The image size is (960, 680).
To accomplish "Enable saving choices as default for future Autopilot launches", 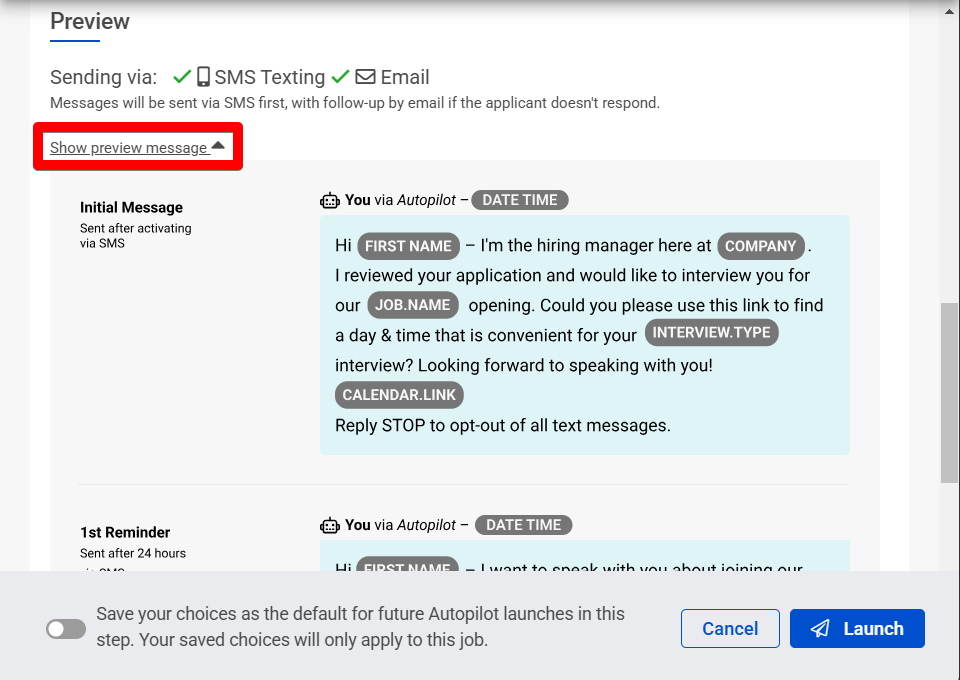I will coord(65,628).
